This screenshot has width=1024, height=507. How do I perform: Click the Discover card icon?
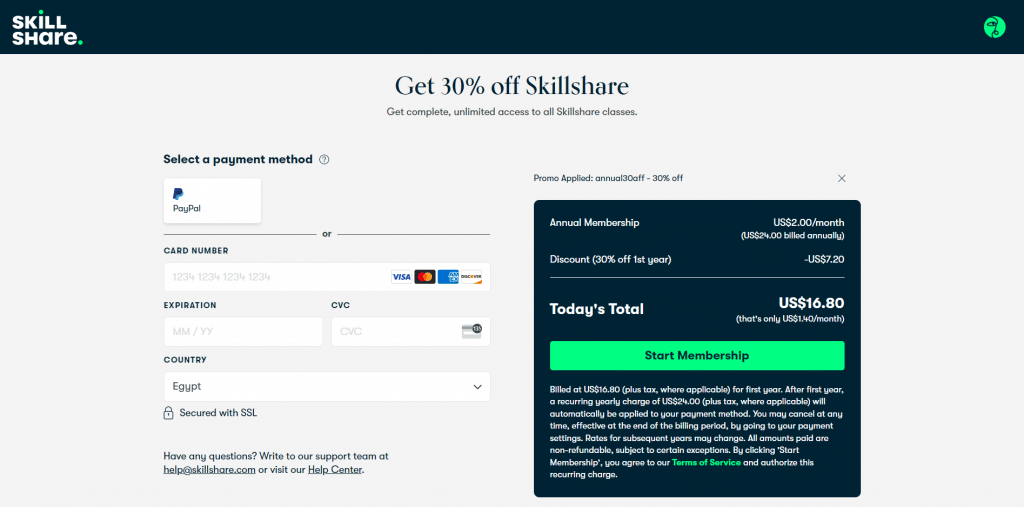471,277
